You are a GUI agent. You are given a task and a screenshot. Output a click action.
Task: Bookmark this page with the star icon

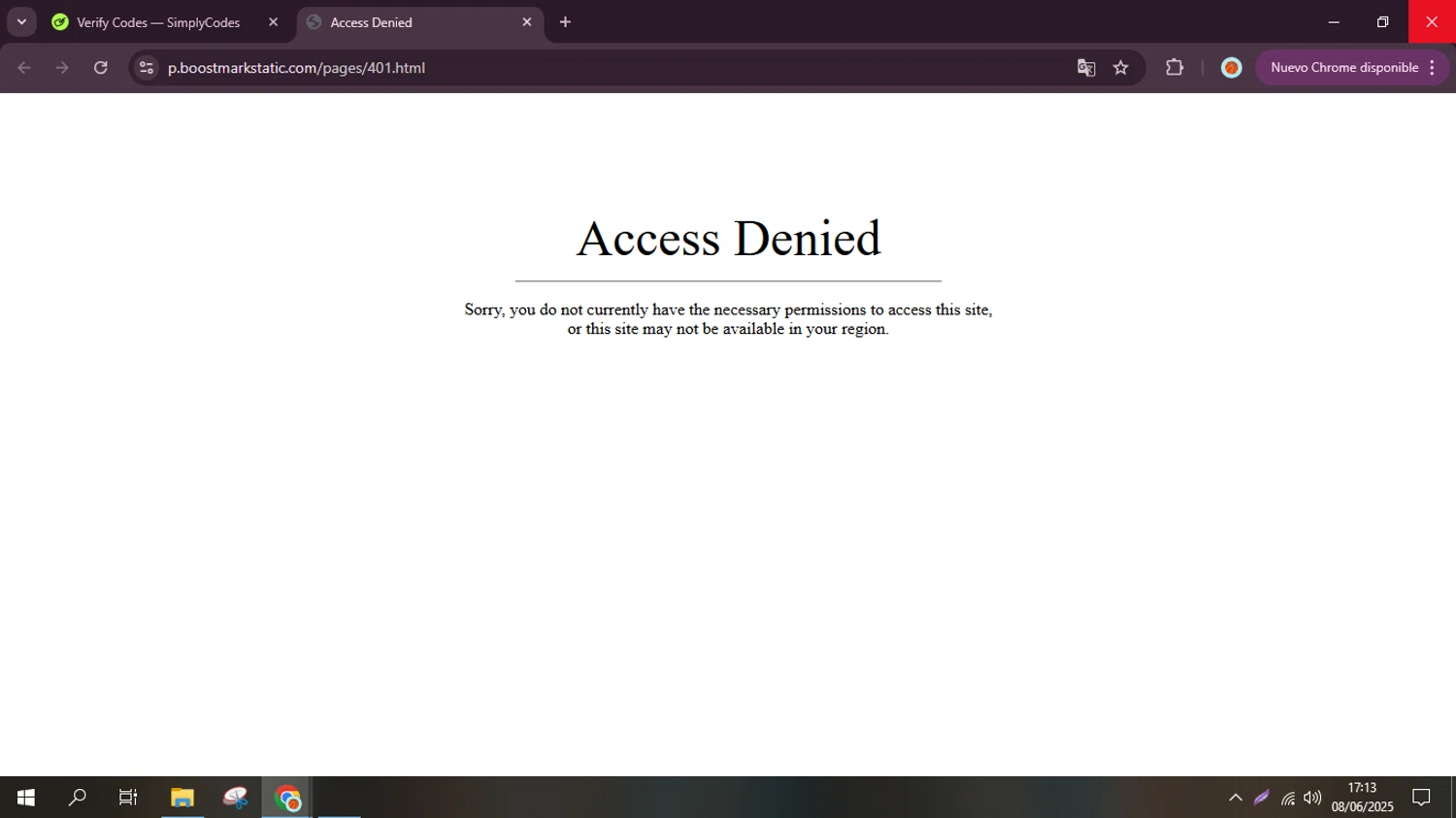1121,68
